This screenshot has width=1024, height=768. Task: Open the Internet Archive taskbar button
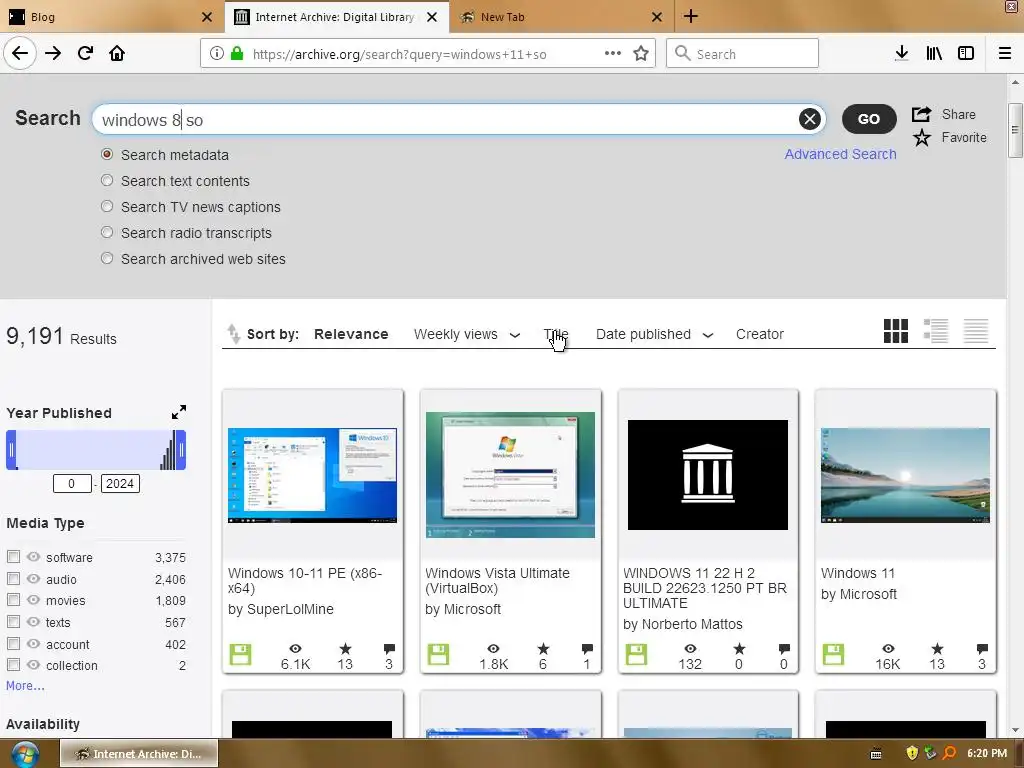click(138, 754)
